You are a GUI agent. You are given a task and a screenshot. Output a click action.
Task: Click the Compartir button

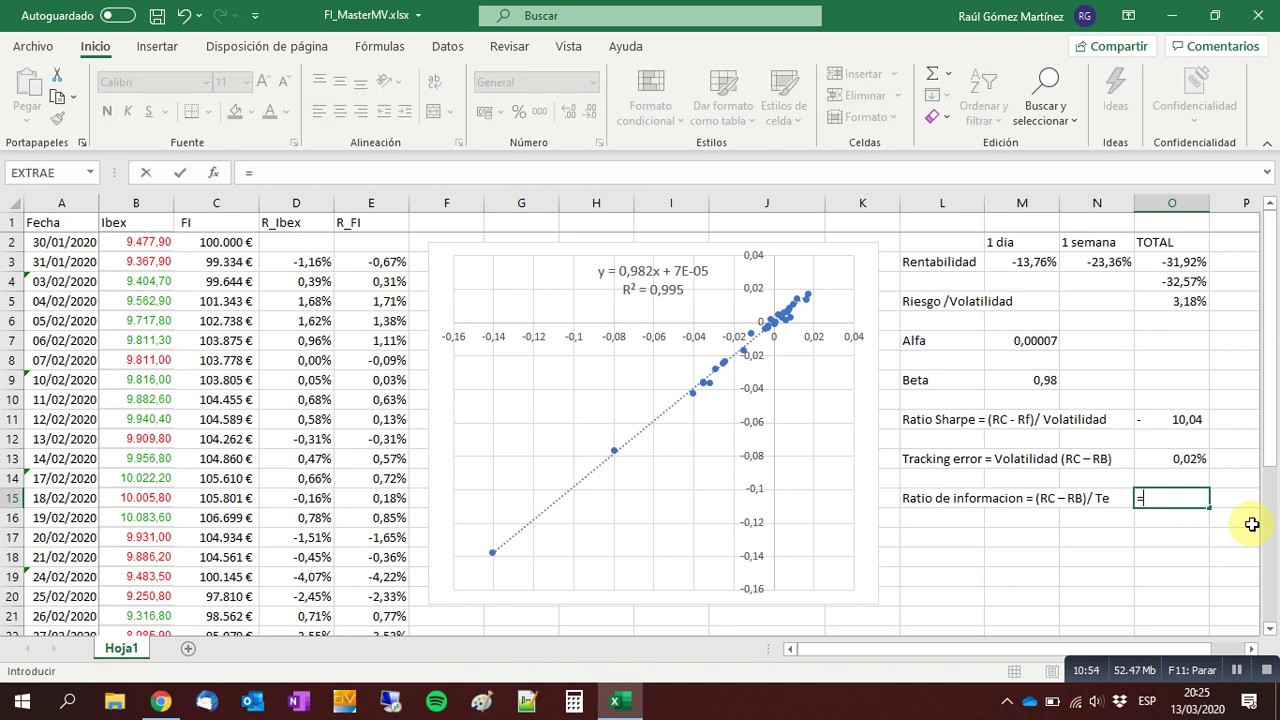[x=1112, y=46]
